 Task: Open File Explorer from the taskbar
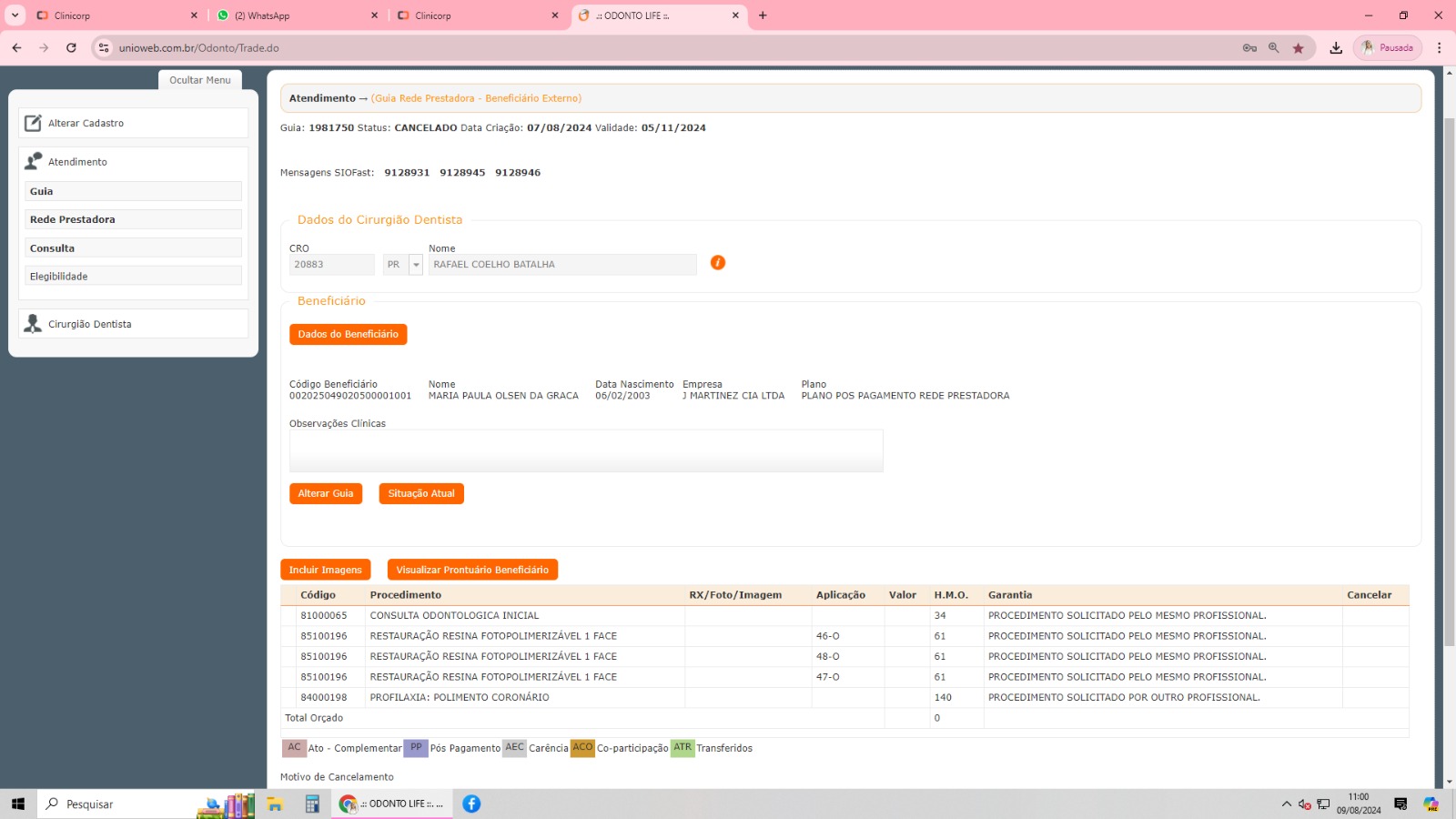pos(275,804)
